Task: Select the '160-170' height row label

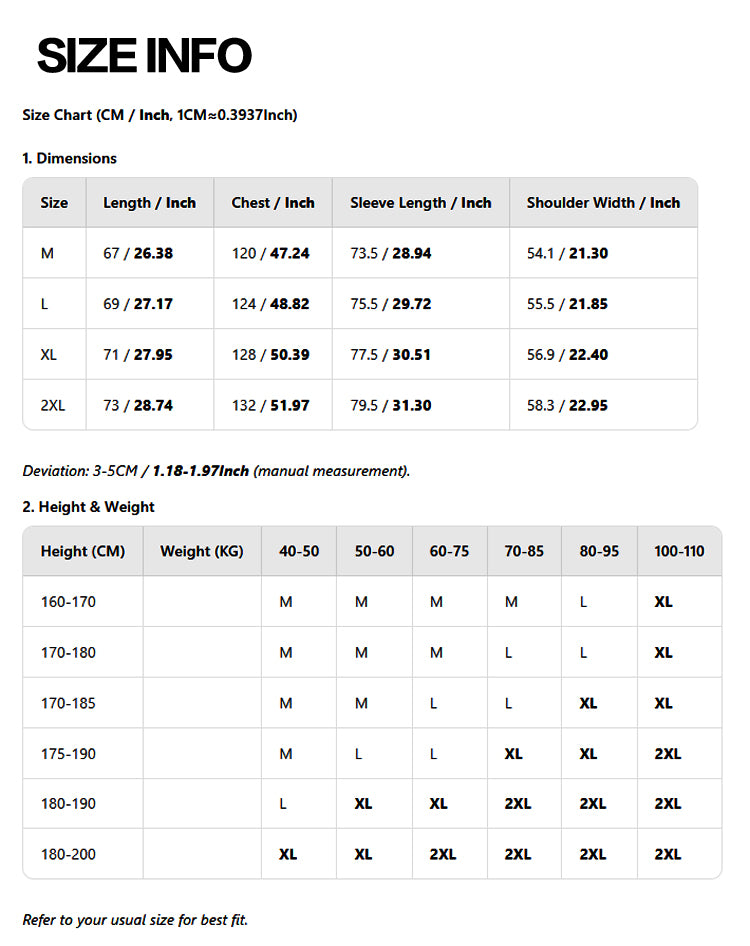Action: (68, 603)
